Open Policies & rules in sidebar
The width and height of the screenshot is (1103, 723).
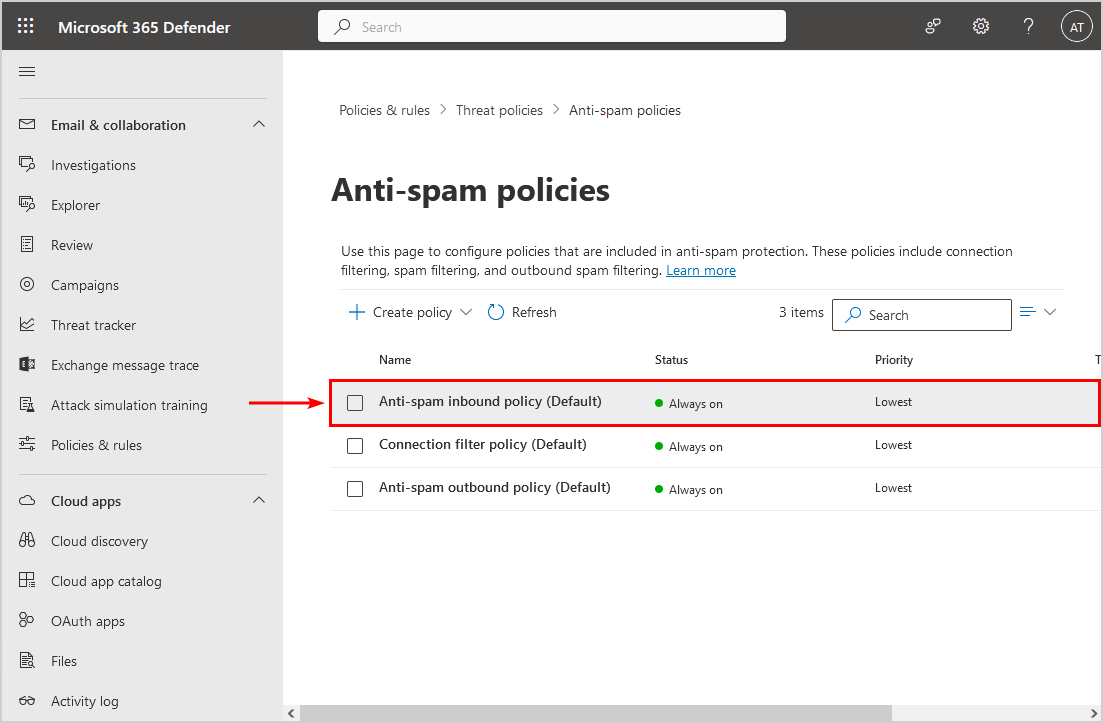click(96, 445)
